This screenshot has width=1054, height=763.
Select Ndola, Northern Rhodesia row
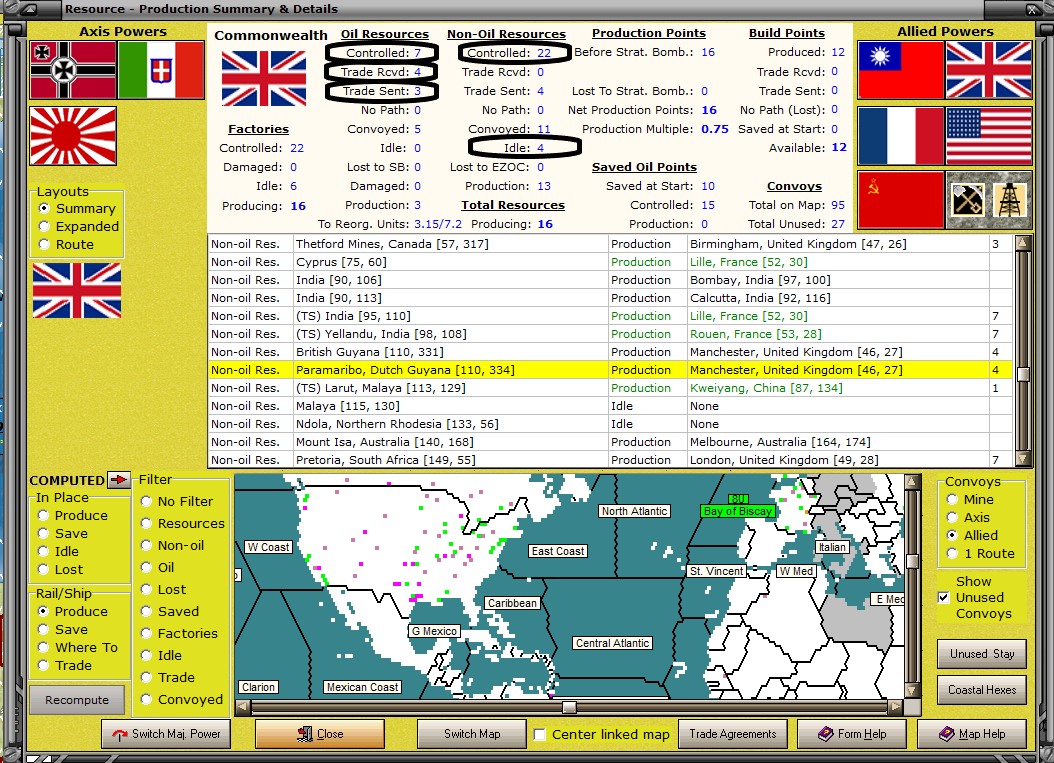[x=610, y=424]
